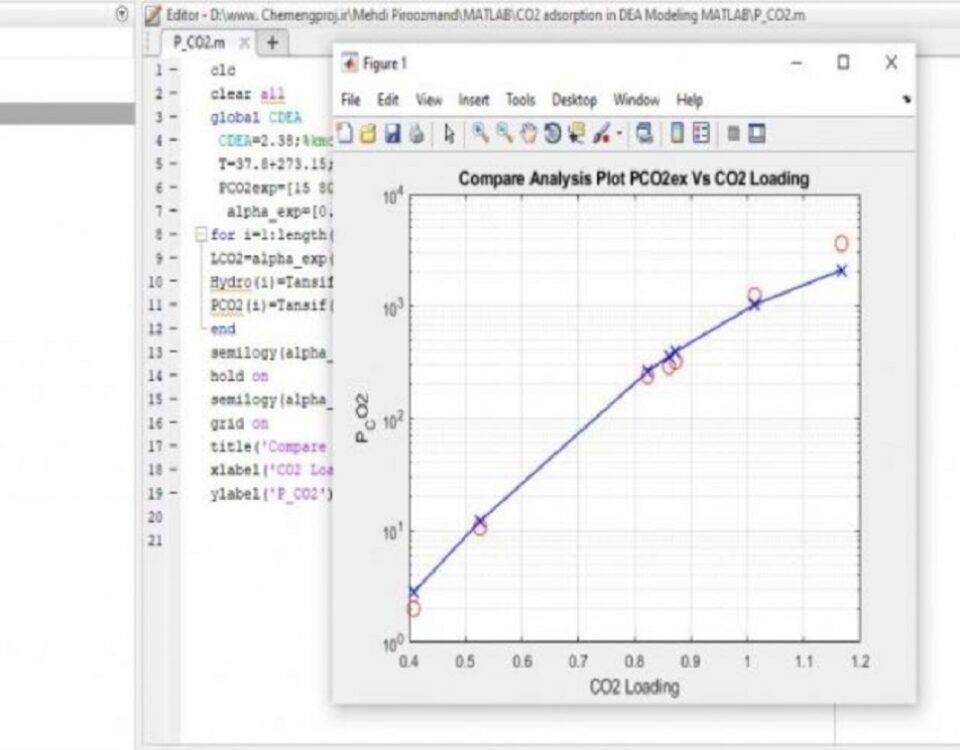
Task: Open the Help menu in Figure 1
Action: (x=689, y=100)
